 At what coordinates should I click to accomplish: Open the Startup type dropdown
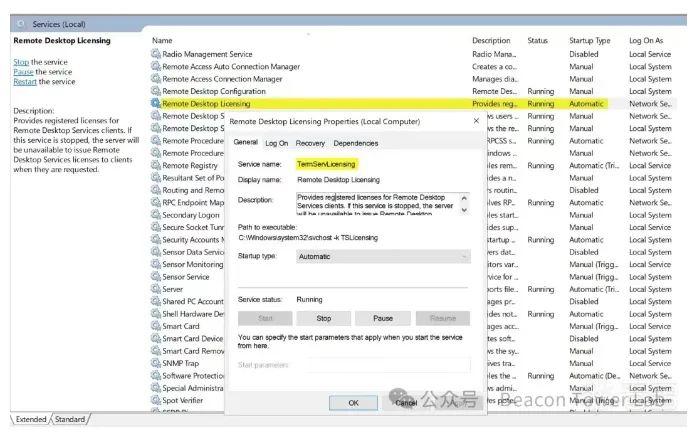pyautogui.click(x=383, y=256)
